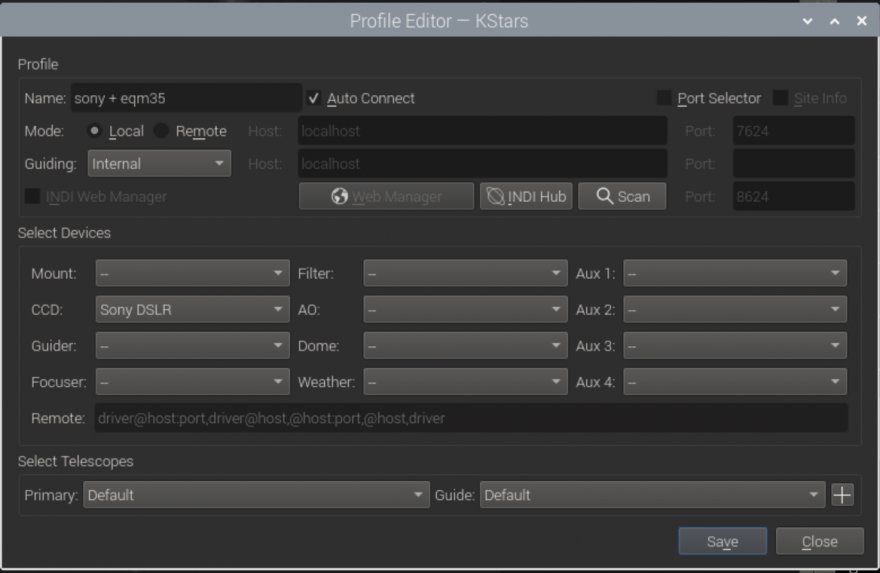Click the Save button
This screenshot has width=880, height=573.
click(722, 541)
